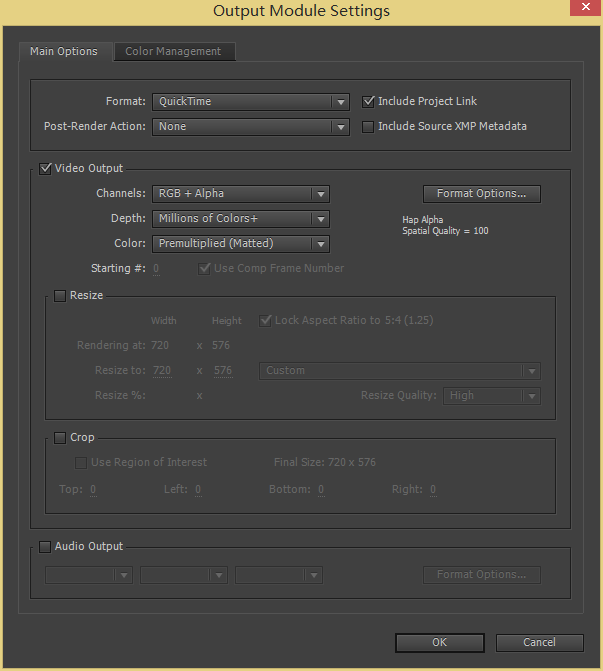Click the Resize to height value 576
This screenshot has width=603, height=671.
point(223,371)
